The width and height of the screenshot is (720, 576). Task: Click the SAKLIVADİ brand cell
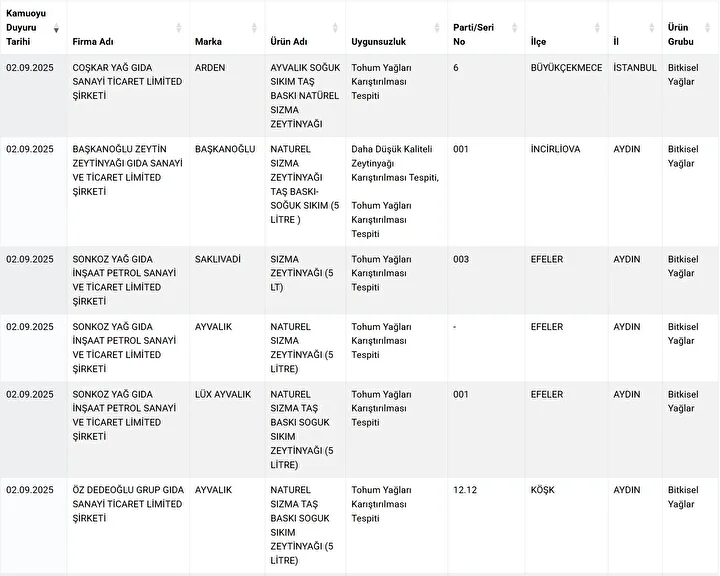[218, 259]
